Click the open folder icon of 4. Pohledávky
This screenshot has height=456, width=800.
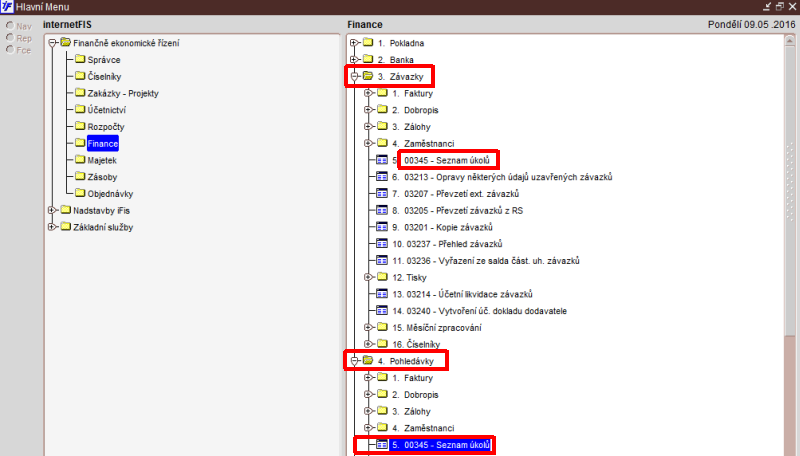pyautogui.click(x=368, y=361)
